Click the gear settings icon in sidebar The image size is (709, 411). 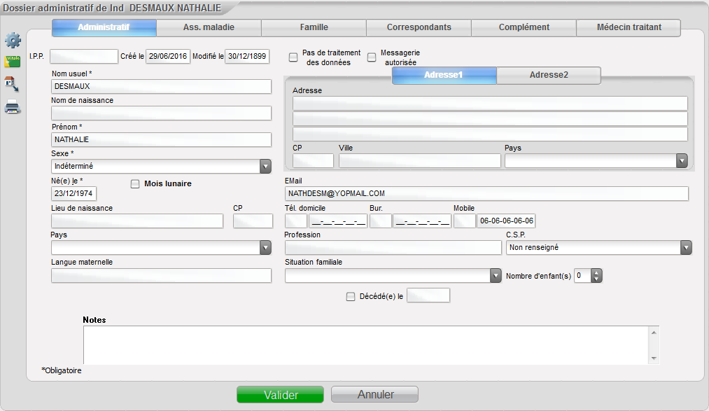point(13,40)
